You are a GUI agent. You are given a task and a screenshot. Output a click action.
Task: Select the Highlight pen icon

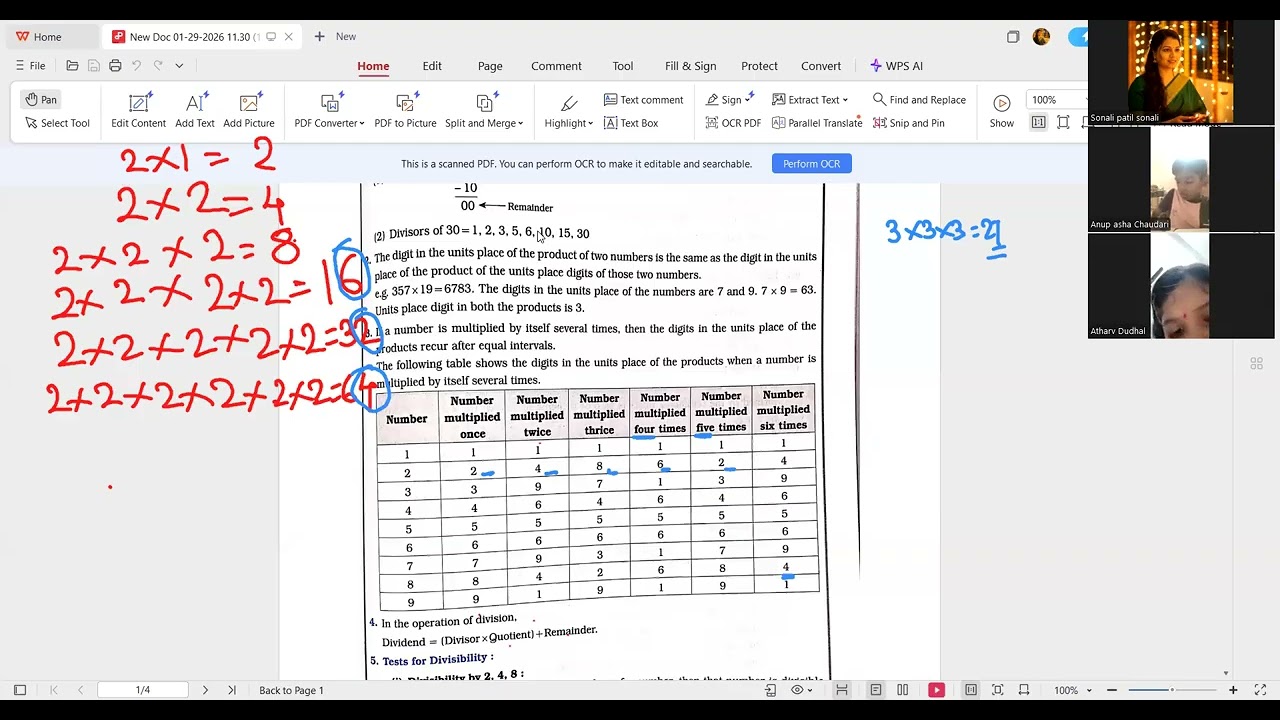[569, 103]
